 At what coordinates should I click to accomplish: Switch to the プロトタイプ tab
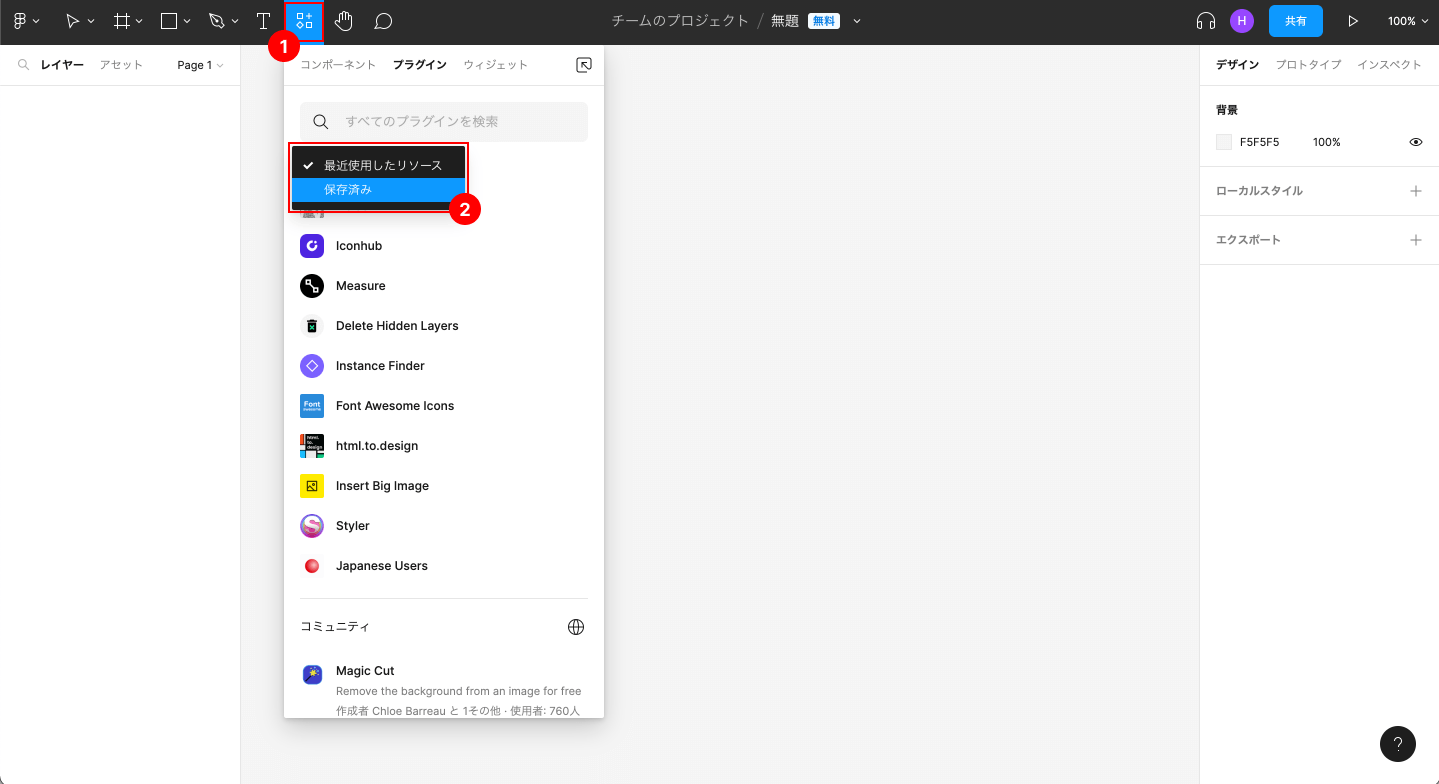click(x=1308, y=65)
